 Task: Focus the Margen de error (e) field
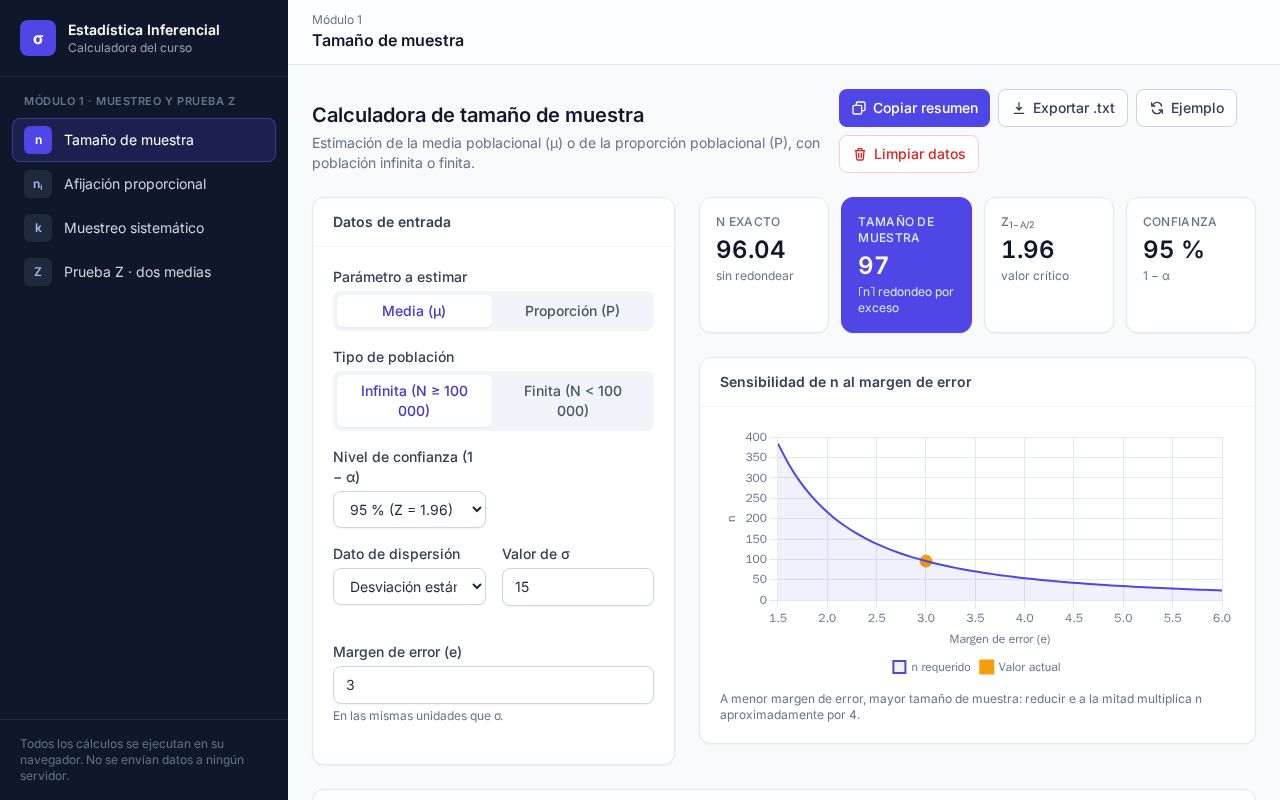coord(493,685)
